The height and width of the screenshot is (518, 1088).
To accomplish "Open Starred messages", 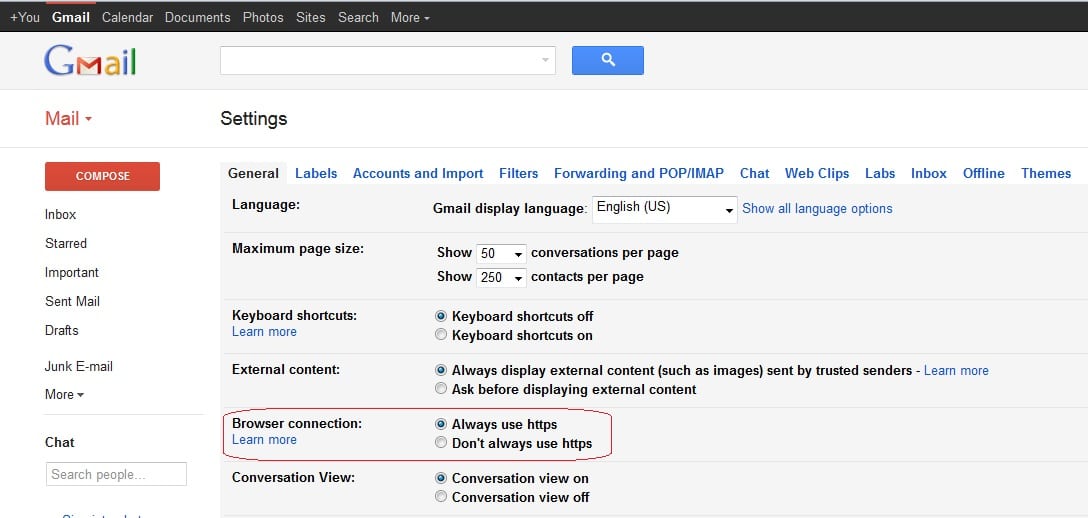I will click(66, 243).
